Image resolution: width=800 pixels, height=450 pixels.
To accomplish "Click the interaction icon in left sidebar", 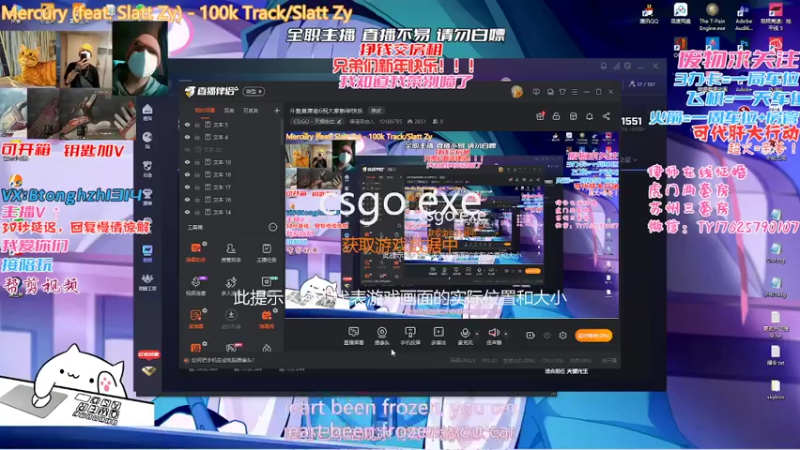I will point(147,168).
